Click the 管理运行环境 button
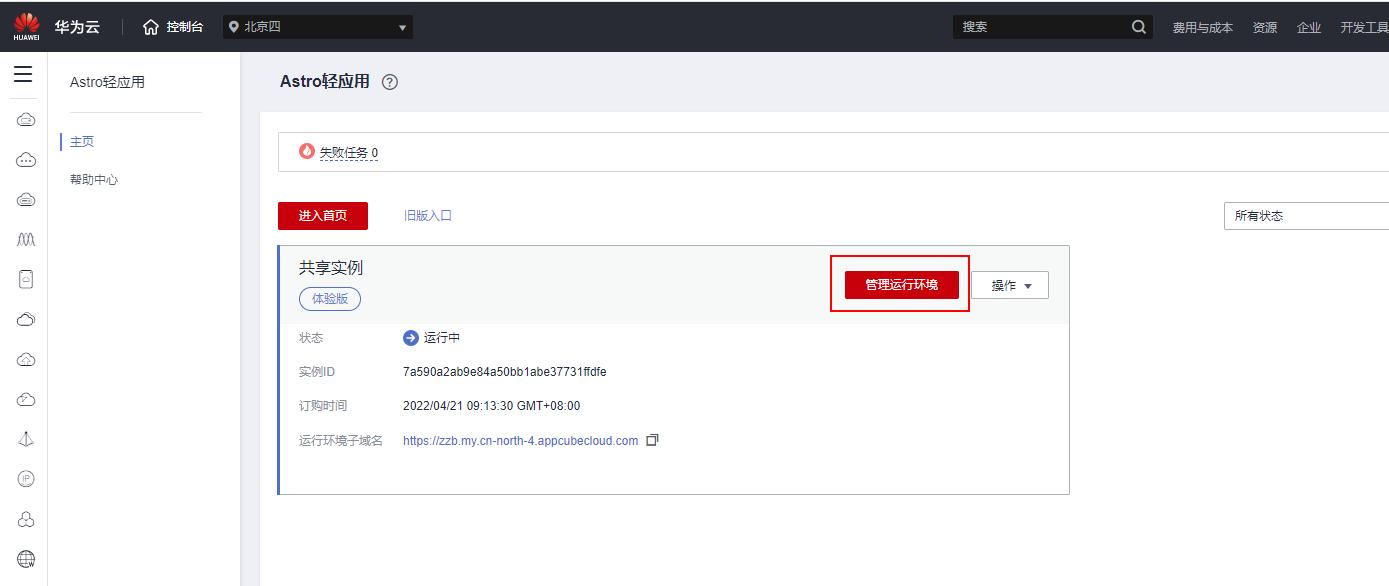 click(x=899, y=285)
